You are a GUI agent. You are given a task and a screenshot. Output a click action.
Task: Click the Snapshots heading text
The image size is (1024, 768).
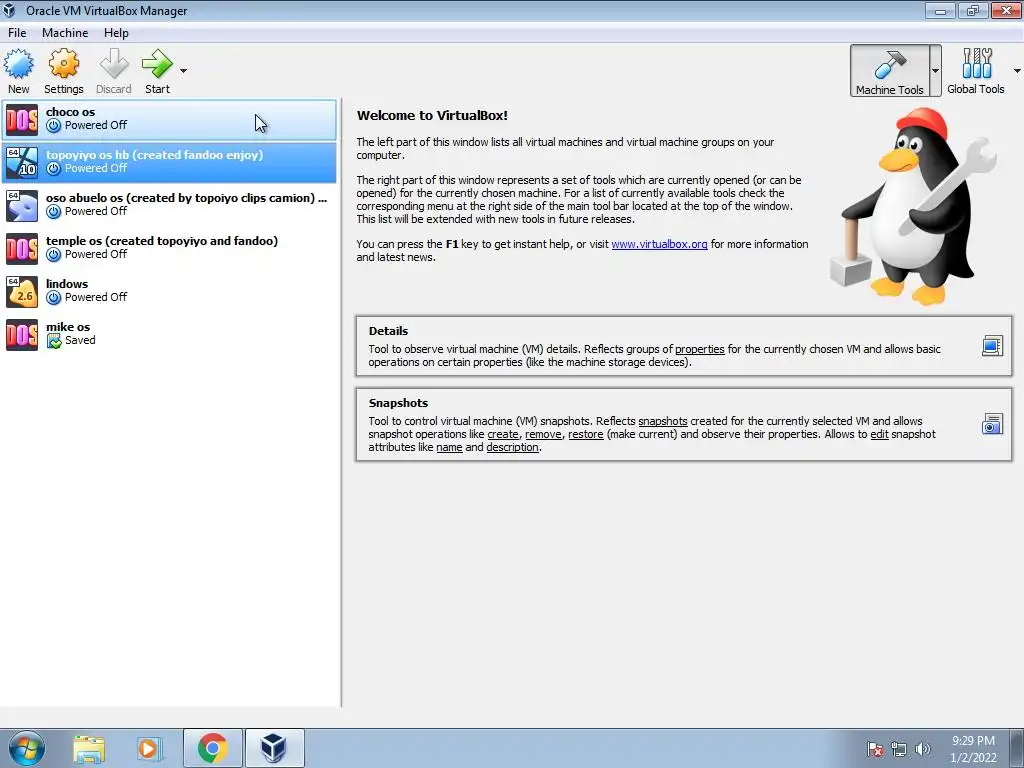(398, 403)
